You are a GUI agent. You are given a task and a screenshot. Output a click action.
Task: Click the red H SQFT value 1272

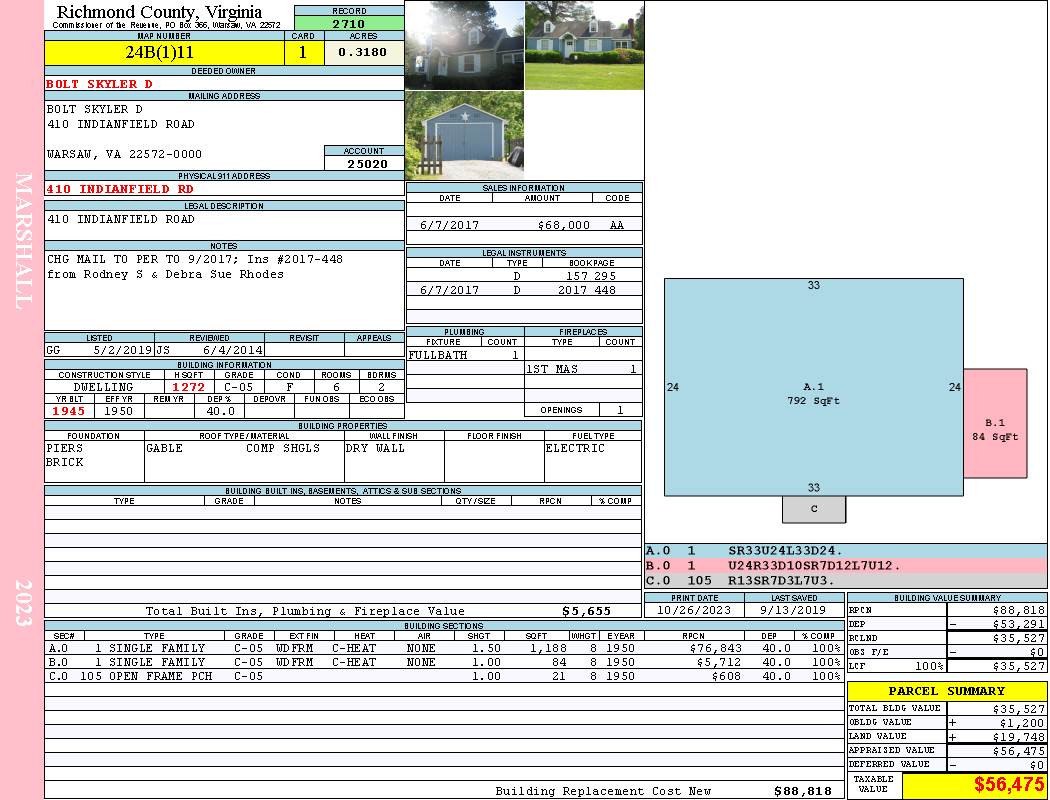pyautogui.click(x=187, y=387)
